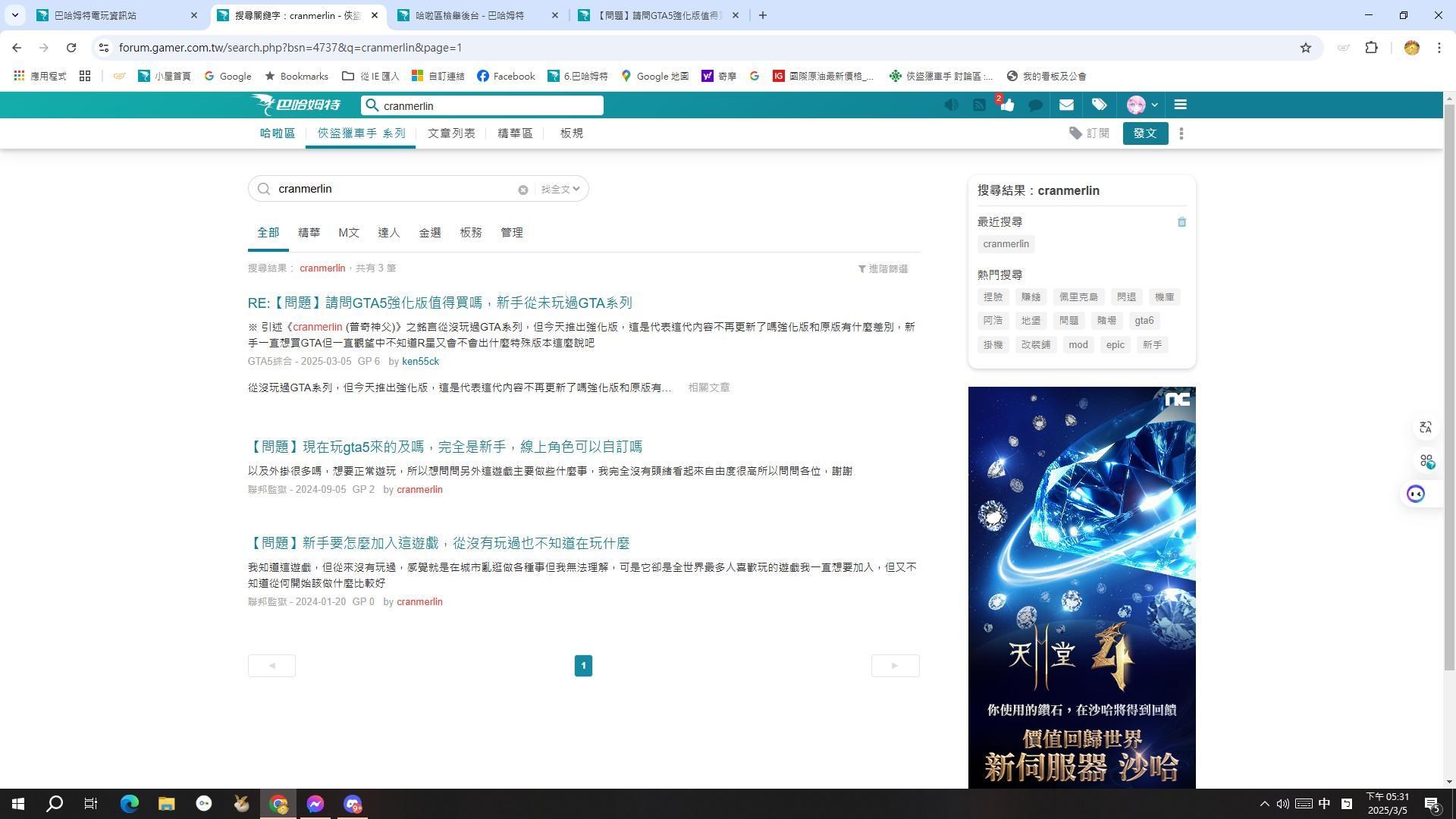This screenshot has width=1456, height=819.
Task: Open the hamburger menu in header
Action: (x=1180, y=105)
